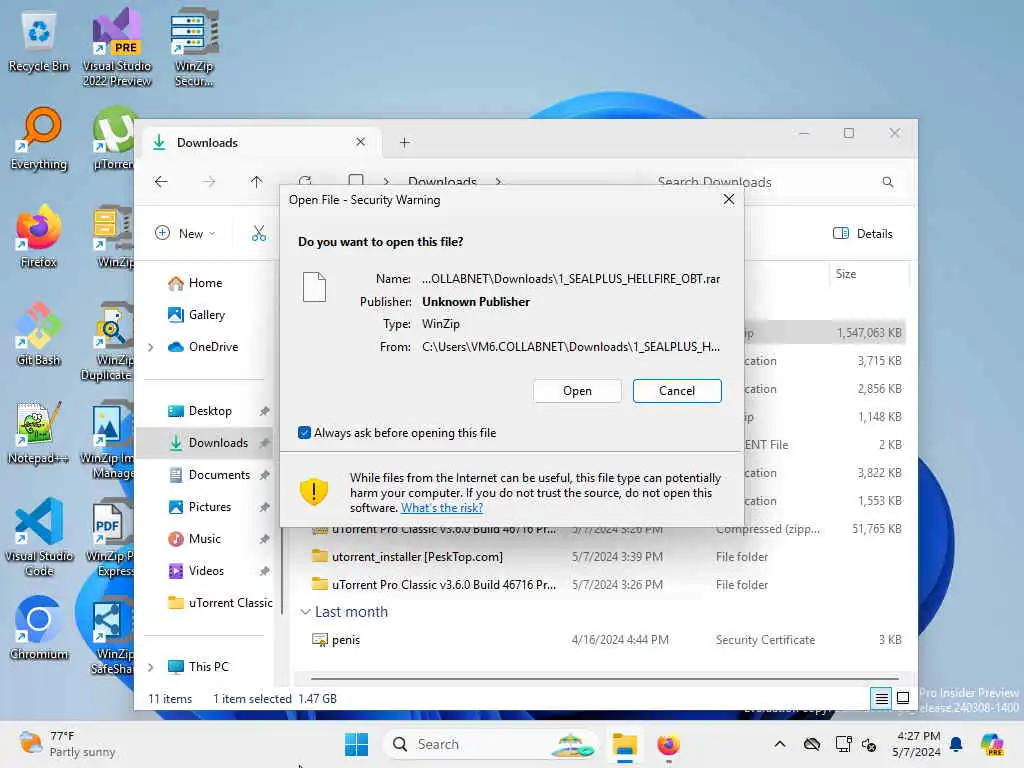Click the 1,547,063 KB size cell
Image resolution: width=1024 pixels, height=768 pixels.
click(869, 333)
